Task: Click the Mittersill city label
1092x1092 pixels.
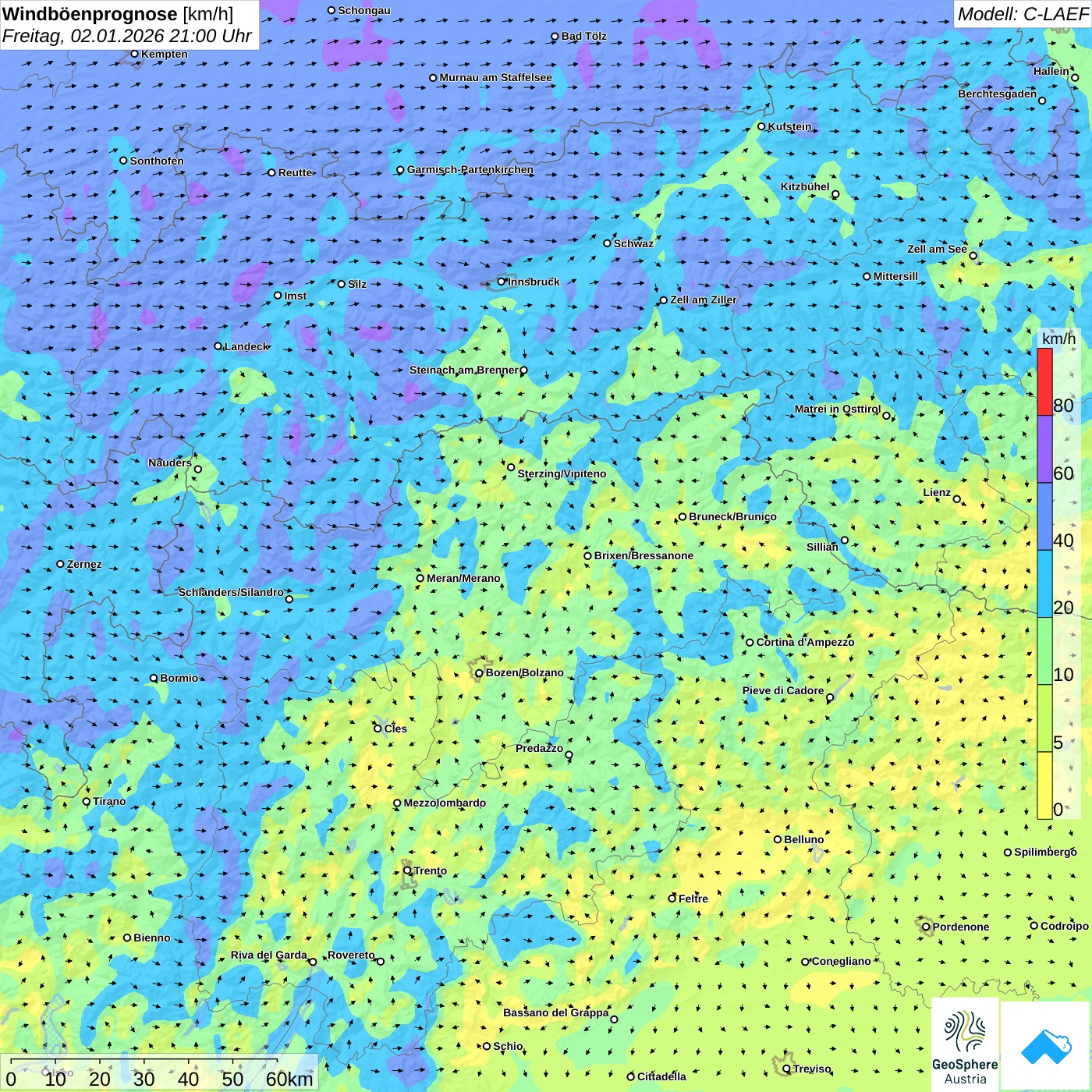Action: [895, 276]
